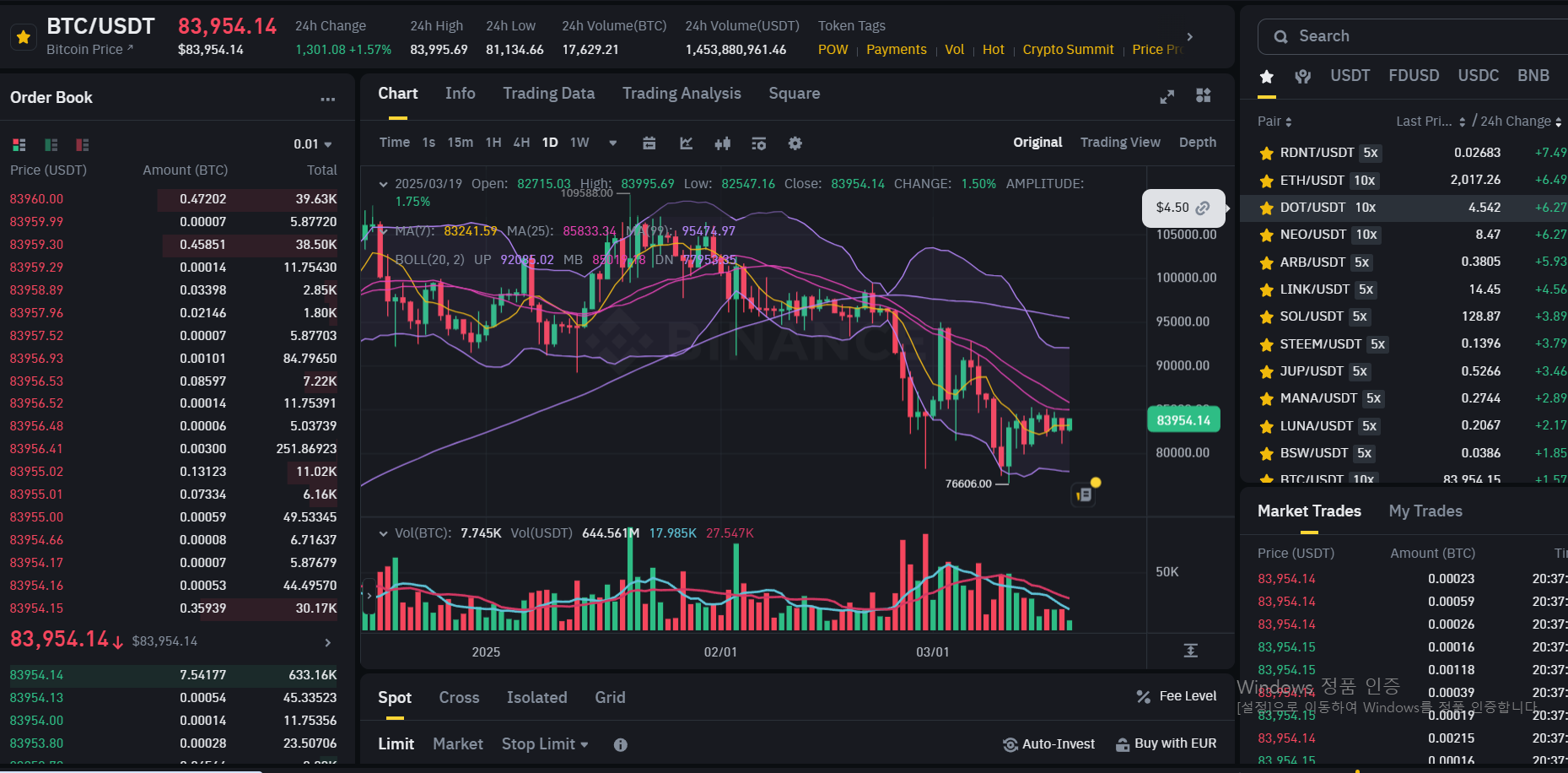Image resolution: width=1568 pixels, height=773 pixels.
Task: Switch to Info tab
Action: 461,94
